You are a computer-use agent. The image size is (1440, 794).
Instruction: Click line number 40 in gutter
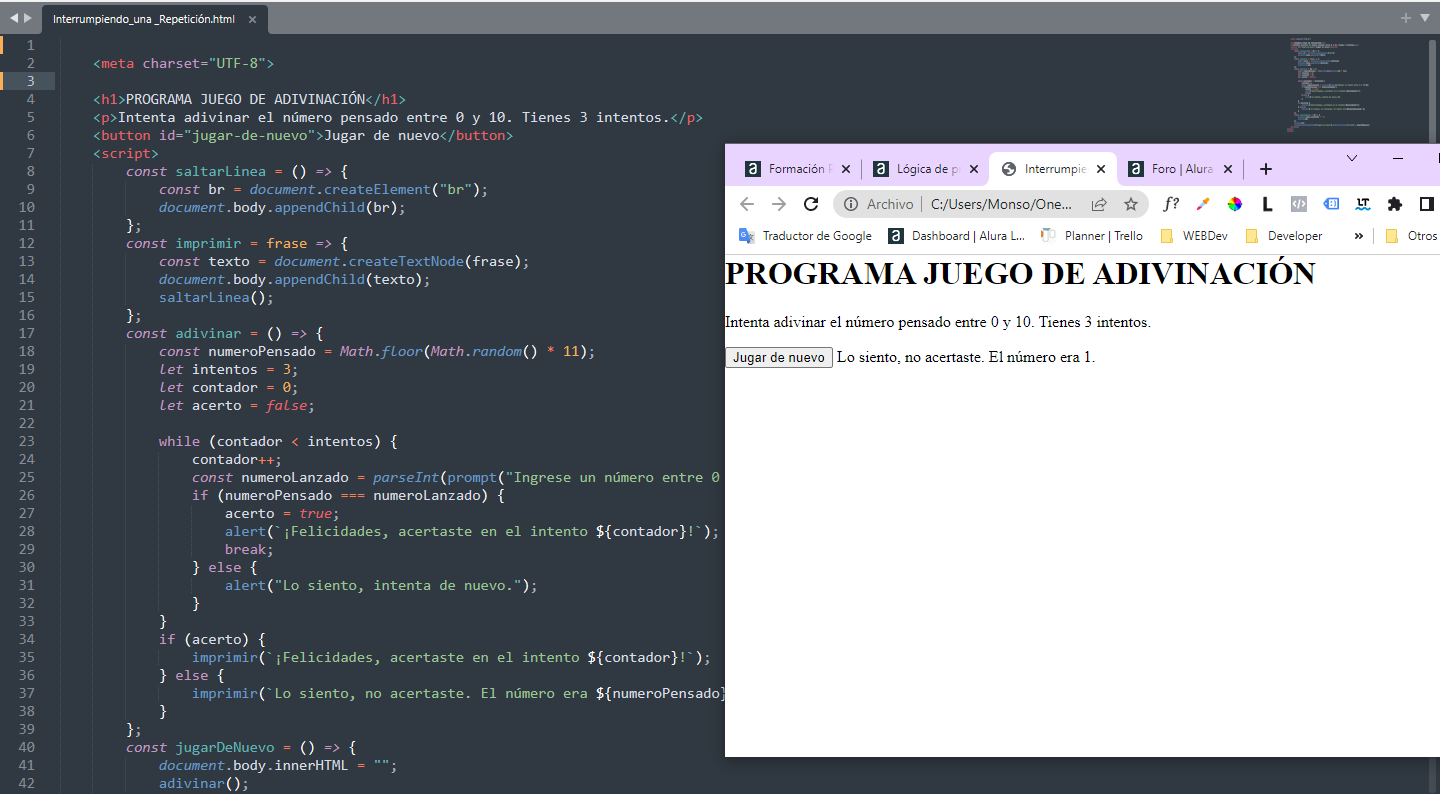[27, 747]
